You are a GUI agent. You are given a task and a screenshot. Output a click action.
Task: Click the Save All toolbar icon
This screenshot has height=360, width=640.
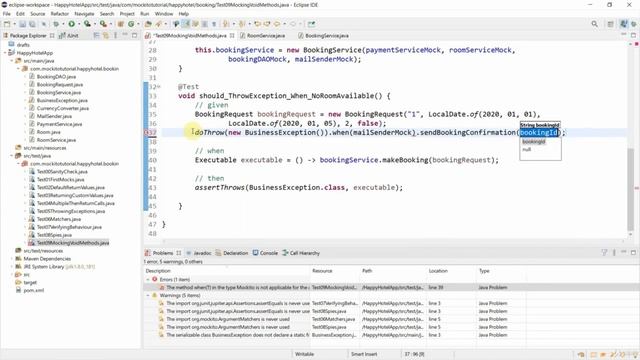point(32,24)
